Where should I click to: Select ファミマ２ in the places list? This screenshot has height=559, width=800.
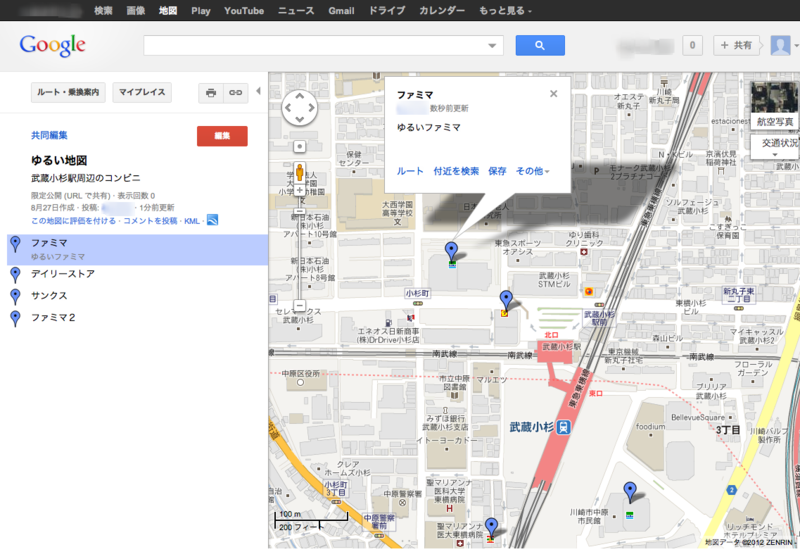53,318
